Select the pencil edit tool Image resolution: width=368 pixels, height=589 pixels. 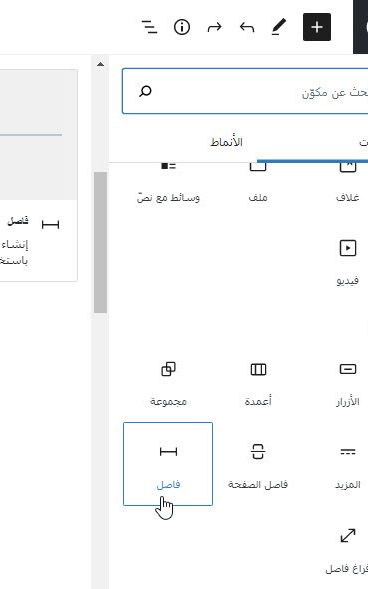(279, 27)
